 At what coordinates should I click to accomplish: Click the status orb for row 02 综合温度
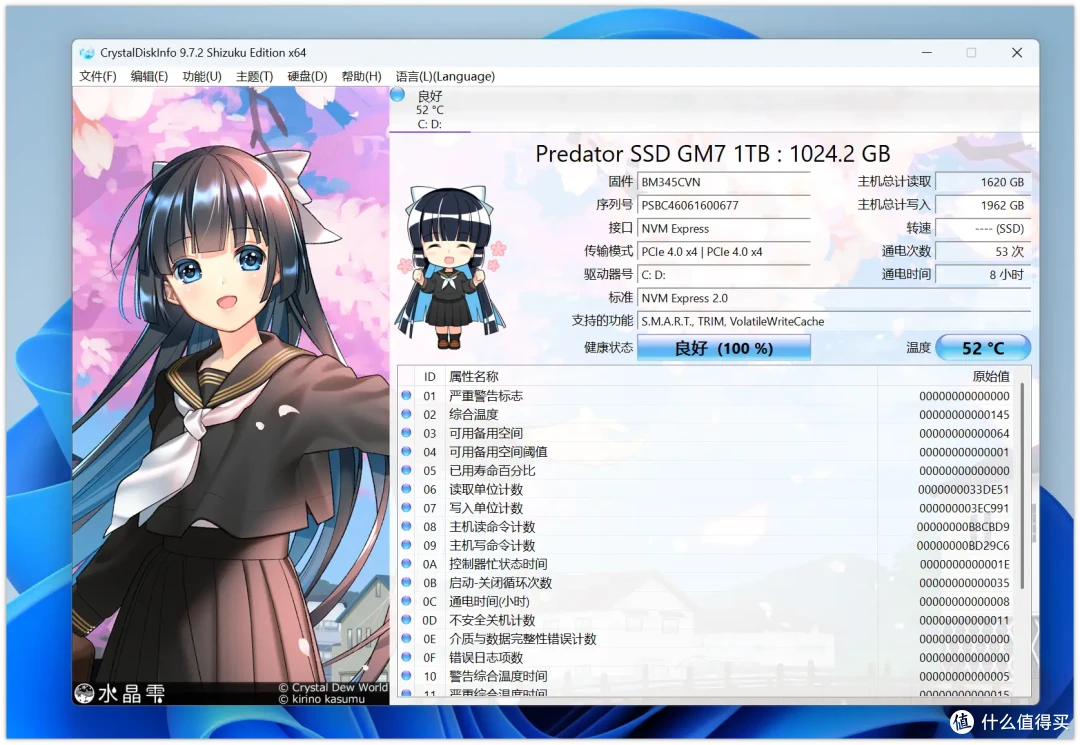(406, 414)
